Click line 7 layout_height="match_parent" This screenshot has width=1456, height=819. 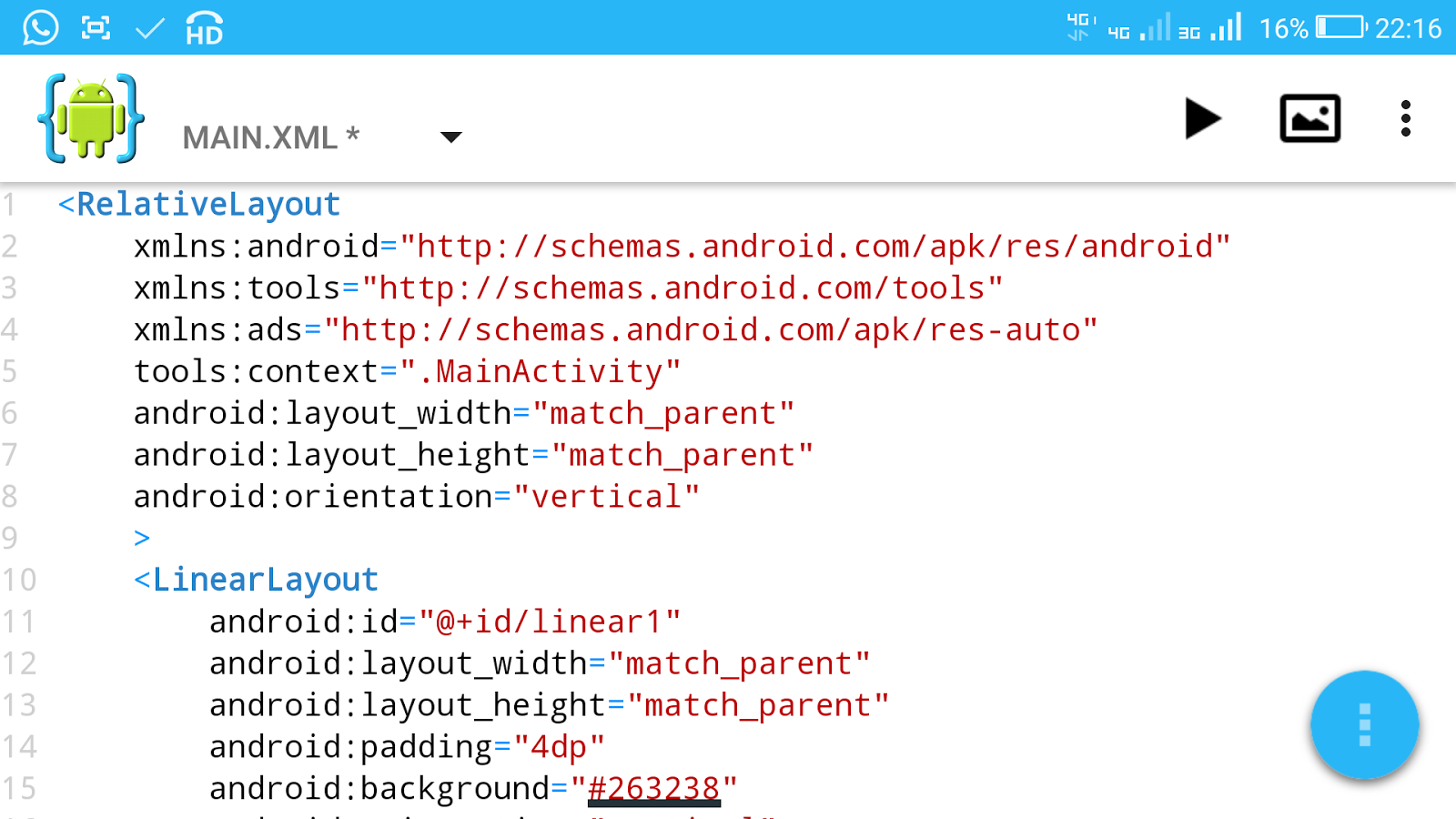[x=473, y=454]
